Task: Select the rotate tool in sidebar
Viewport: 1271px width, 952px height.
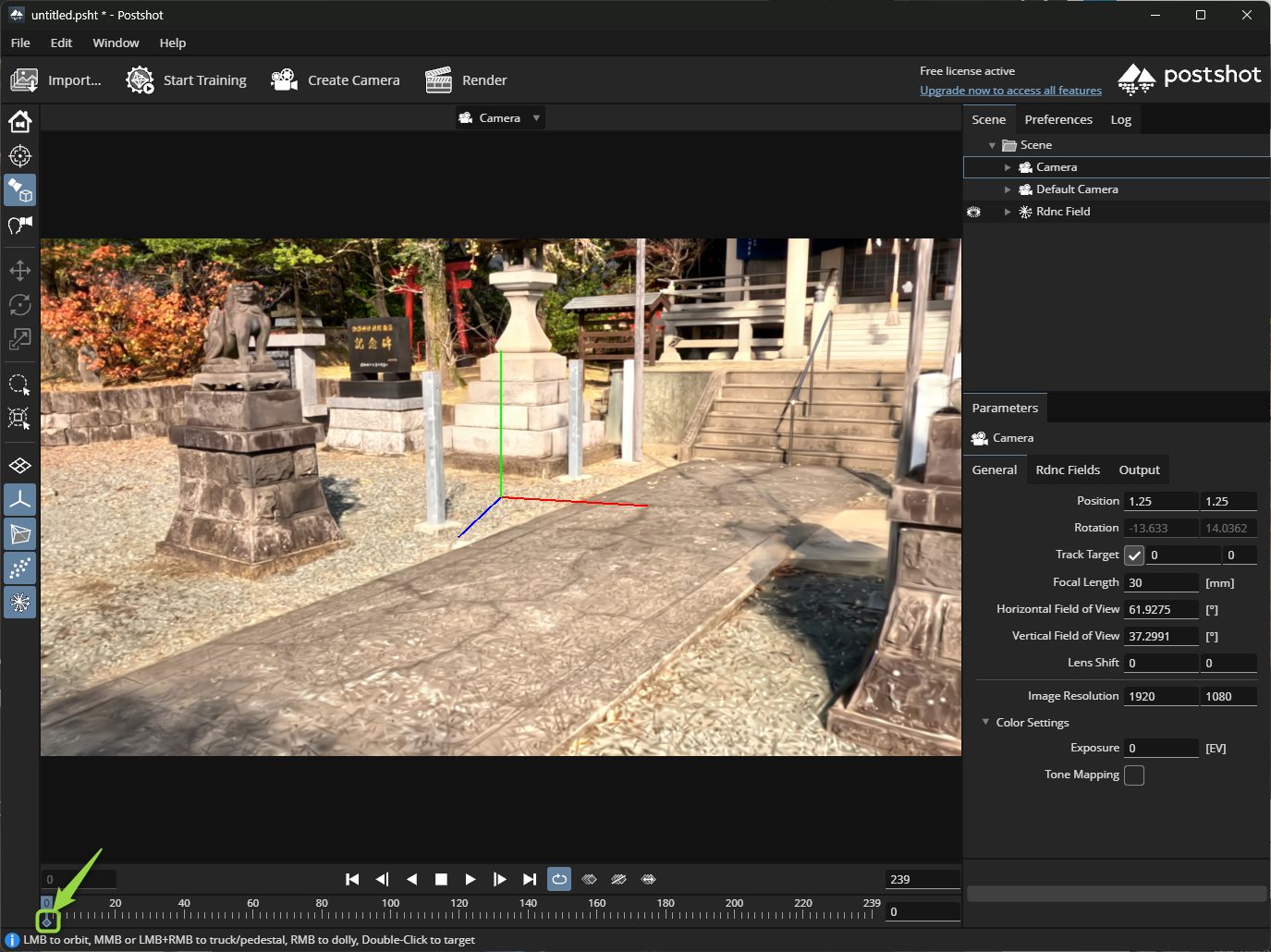Action: point(19,305)
